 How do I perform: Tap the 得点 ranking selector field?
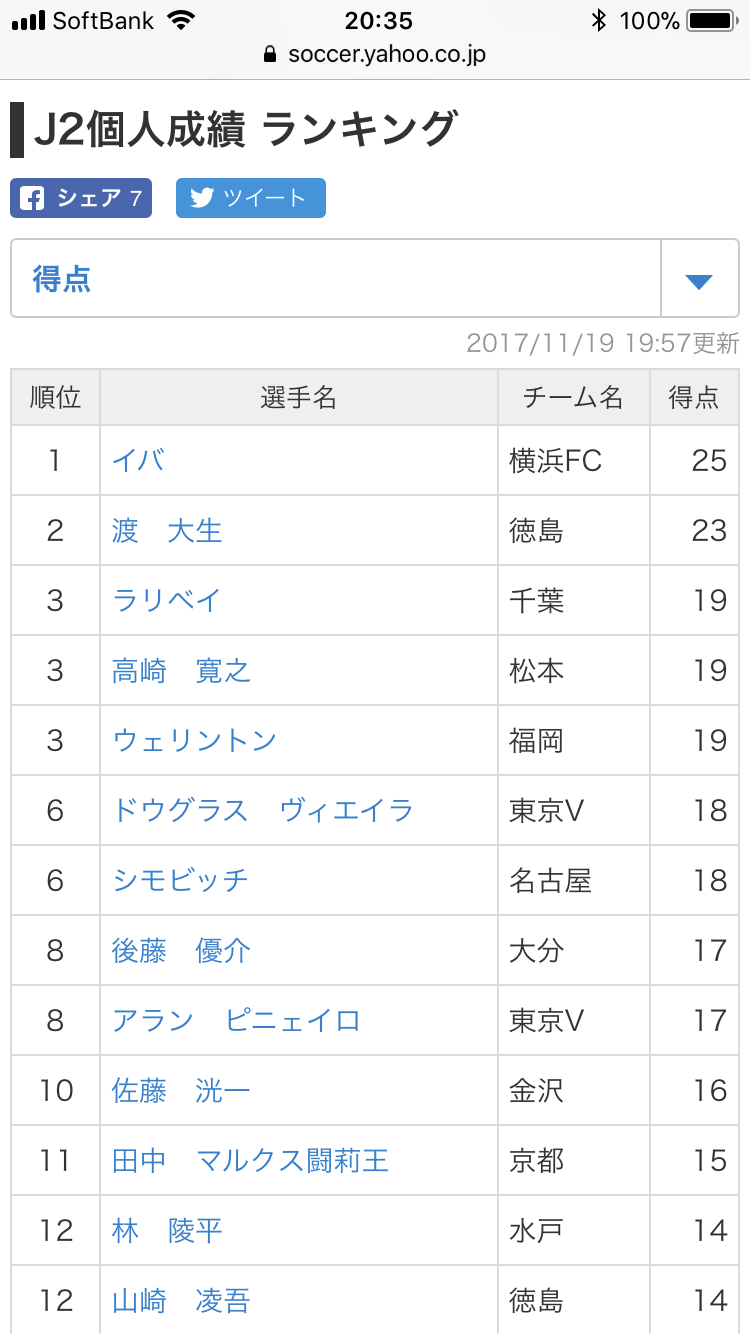tap(335, 279)
